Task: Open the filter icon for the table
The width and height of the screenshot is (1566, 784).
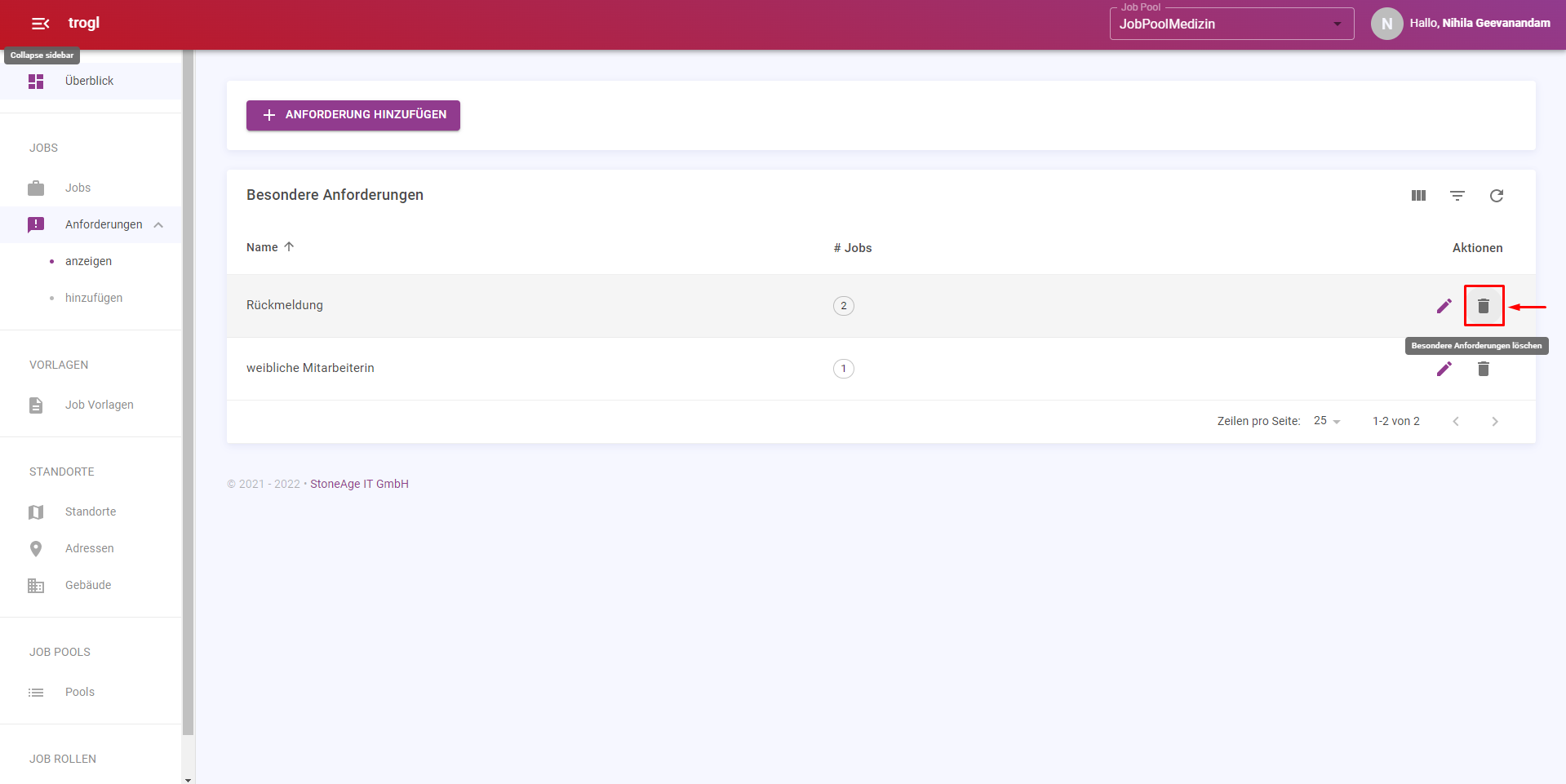Action: pos(1457,196)
